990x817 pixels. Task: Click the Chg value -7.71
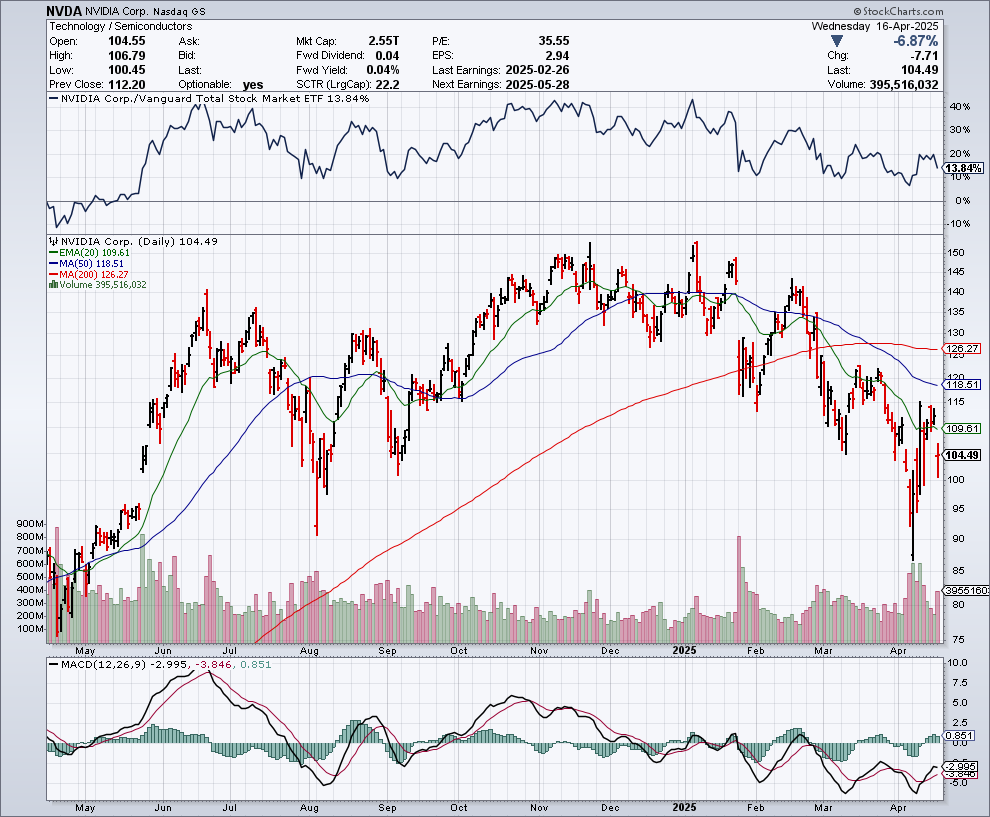pyautogui.click(x=922, y=56)
